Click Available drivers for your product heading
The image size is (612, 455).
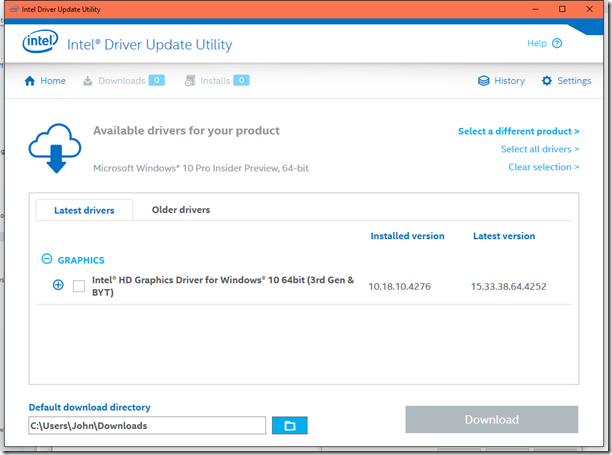tap(186, 131)
